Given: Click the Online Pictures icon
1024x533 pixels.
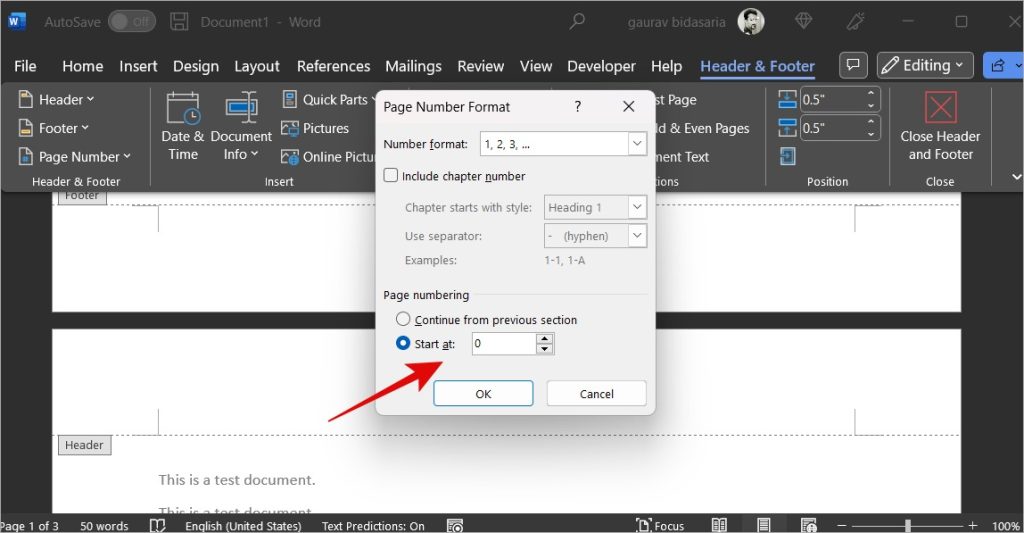Looking at the screenshot, I should click(290, 157).
